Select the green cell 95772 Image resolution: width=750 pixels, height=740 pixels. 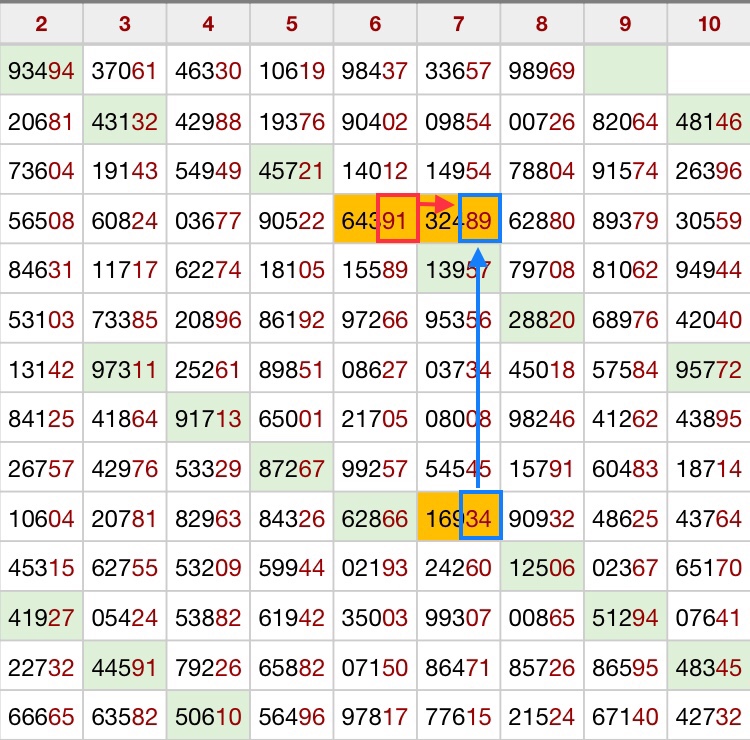[709, 369]
